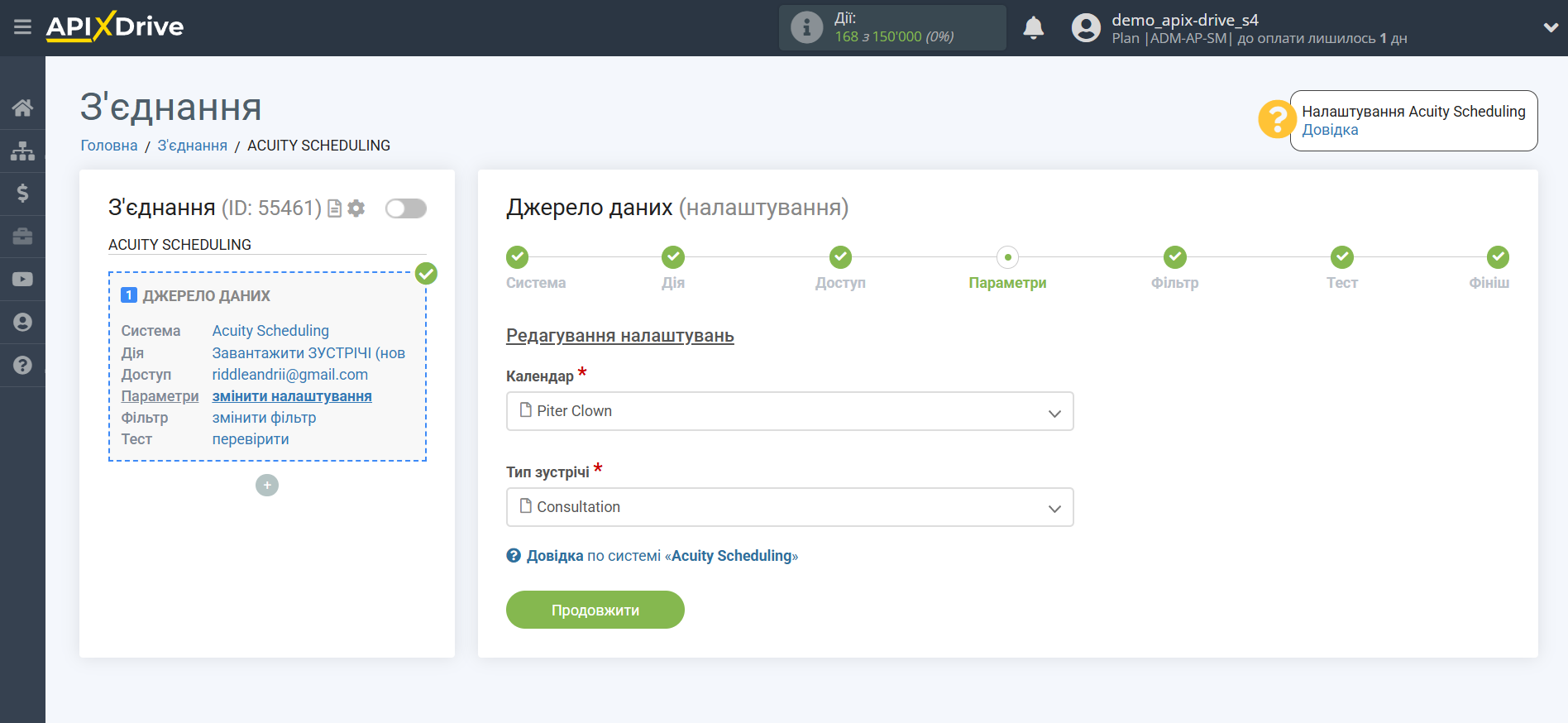Open the Завантажити ЗУСТРІЧІ action link

308,353
